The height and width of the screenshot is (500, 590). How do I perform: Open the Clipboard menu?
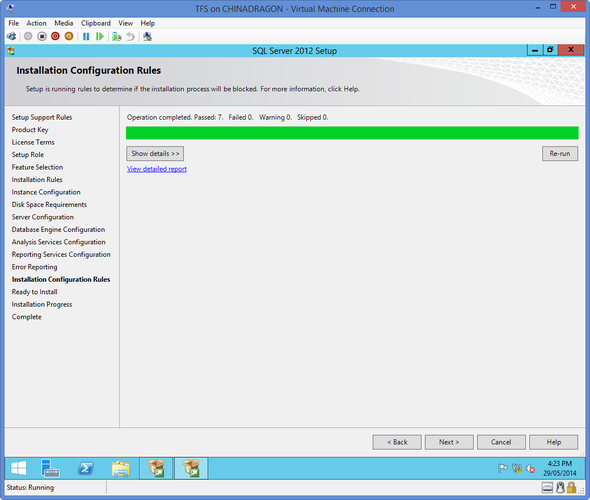[x=96, y=23]
